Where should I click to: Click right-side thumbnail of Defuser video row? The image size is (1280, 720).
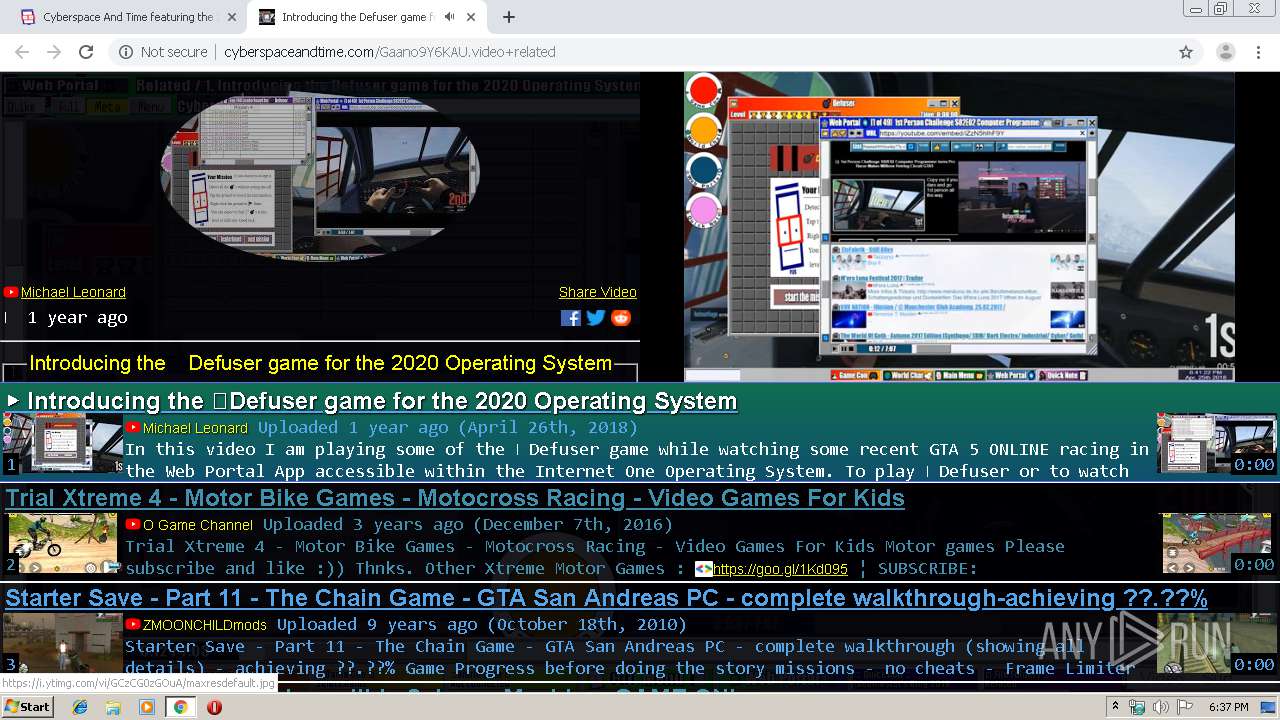click(1217, 443)
